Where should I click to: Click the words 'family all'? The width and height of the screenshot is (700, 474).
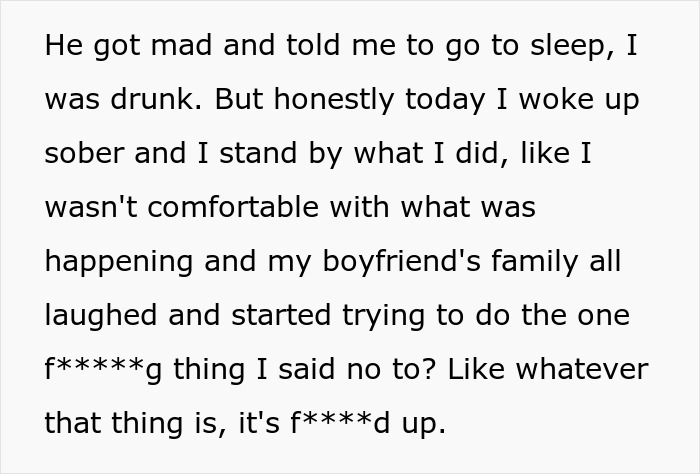(x=556, y=262)
